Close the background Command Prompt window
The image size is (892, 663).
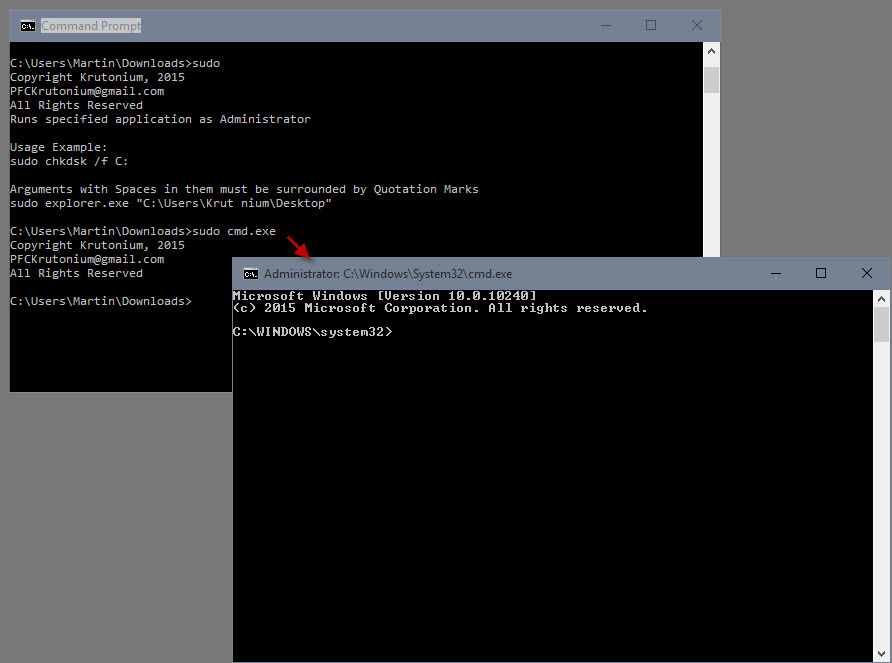click(697, 26)
